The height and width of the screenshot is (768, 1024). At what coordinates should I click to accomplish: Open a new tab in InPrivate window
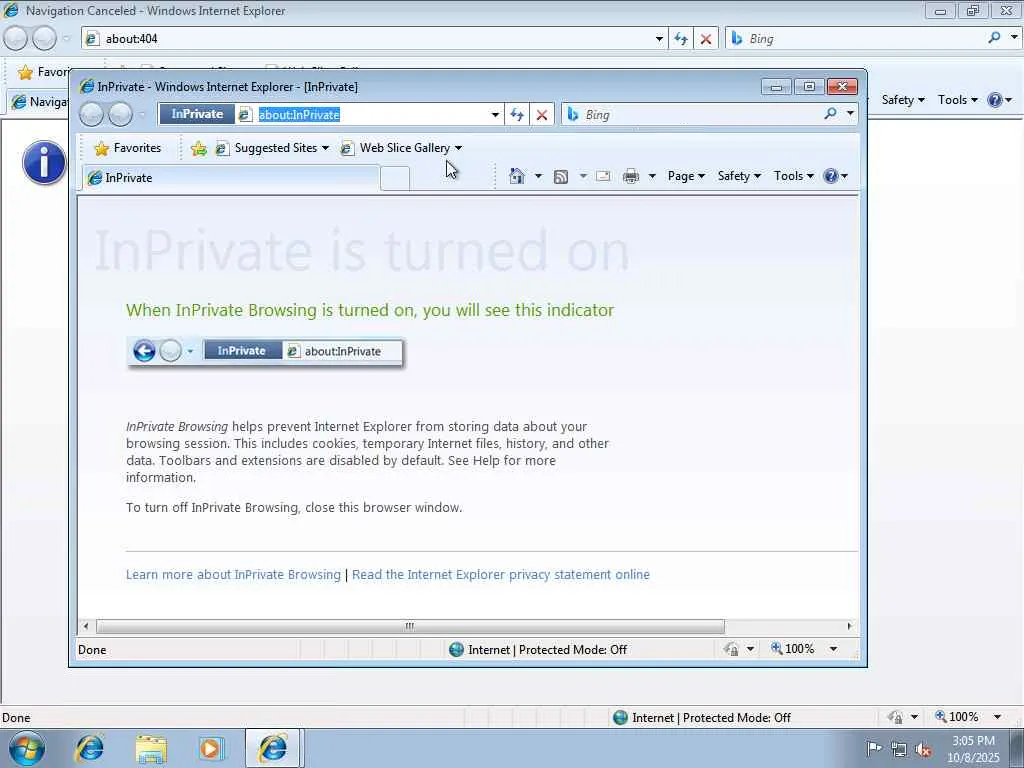(394, 178)
